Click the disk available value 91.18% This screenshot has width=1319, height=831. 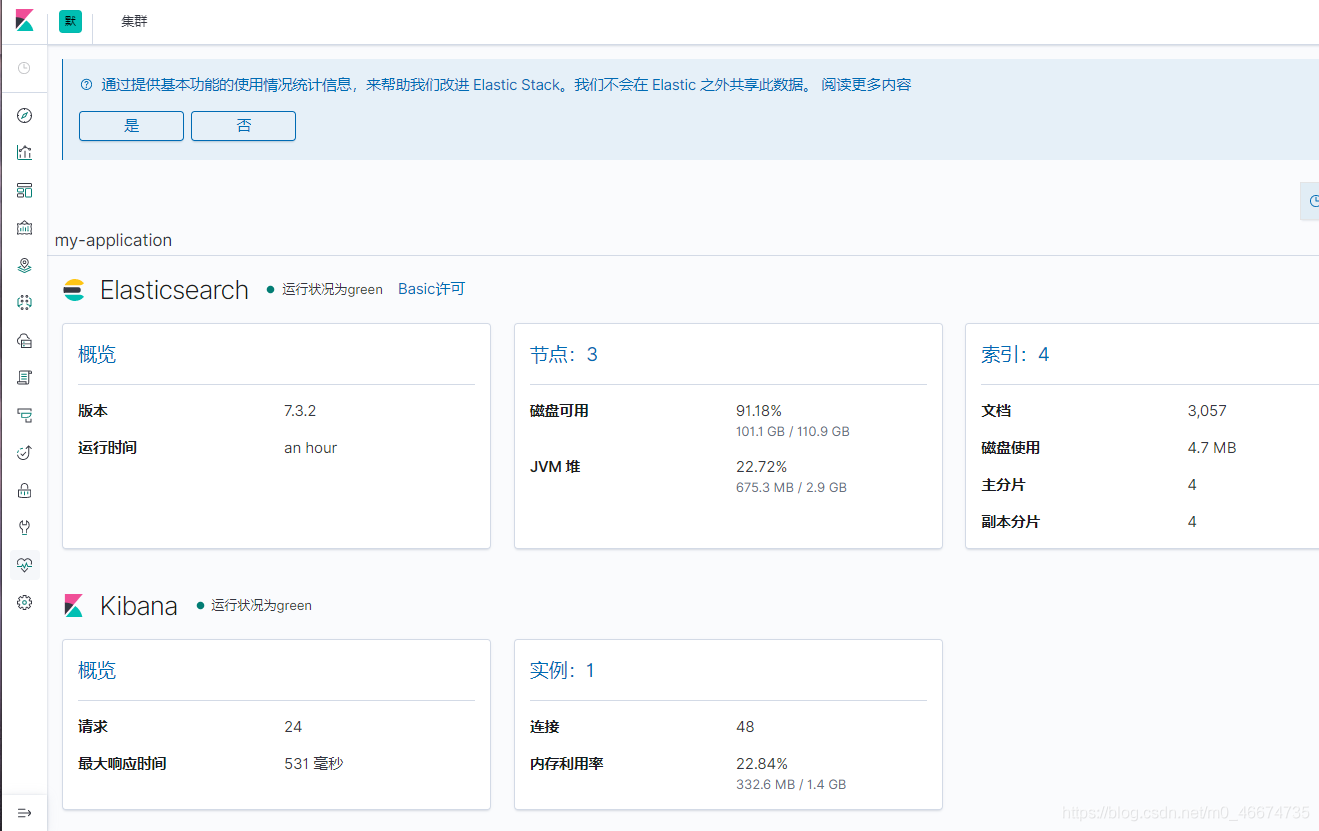(759, 411)
